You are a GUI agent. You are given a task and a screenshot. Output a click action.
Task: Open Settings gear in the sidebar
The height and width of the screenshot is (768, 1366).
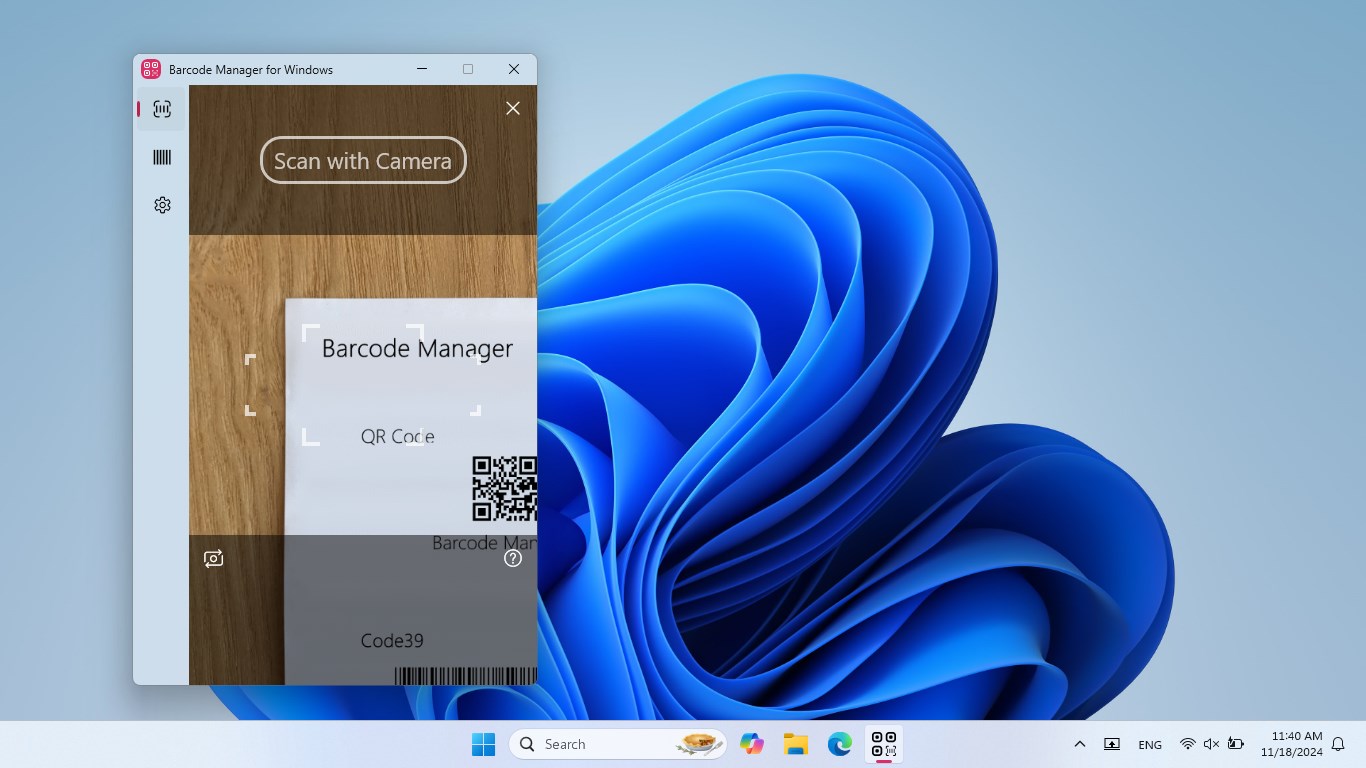(162, 205)
